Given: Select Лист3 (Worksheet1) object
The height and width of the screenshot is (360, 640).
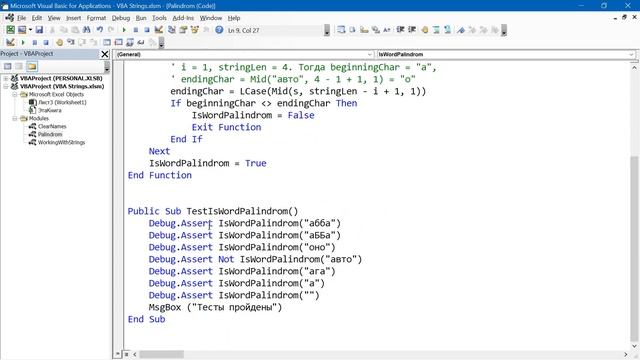Looking at the screenshot, I should (x=62, y=102).
